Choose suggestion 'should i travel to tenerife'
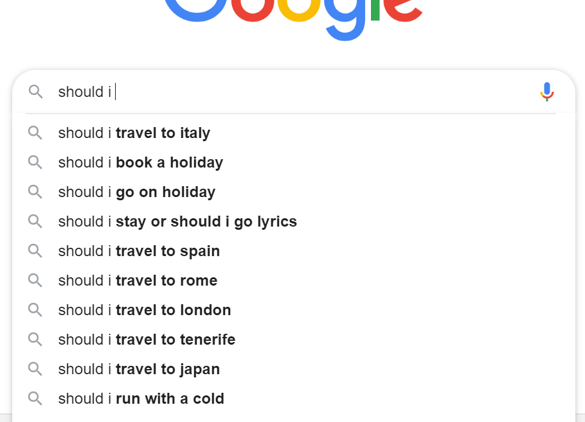 point(294,339)
